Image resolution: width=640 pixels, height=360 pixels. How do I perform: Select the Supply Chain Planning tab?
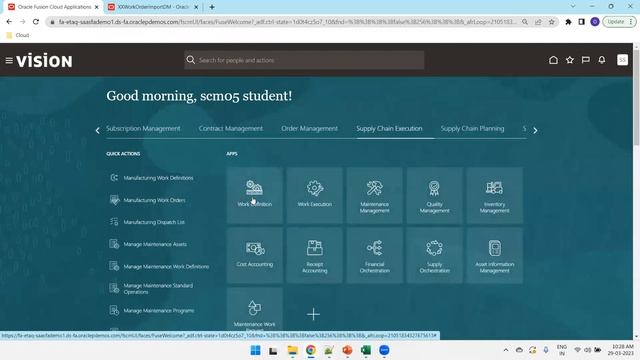click(472, 129)
